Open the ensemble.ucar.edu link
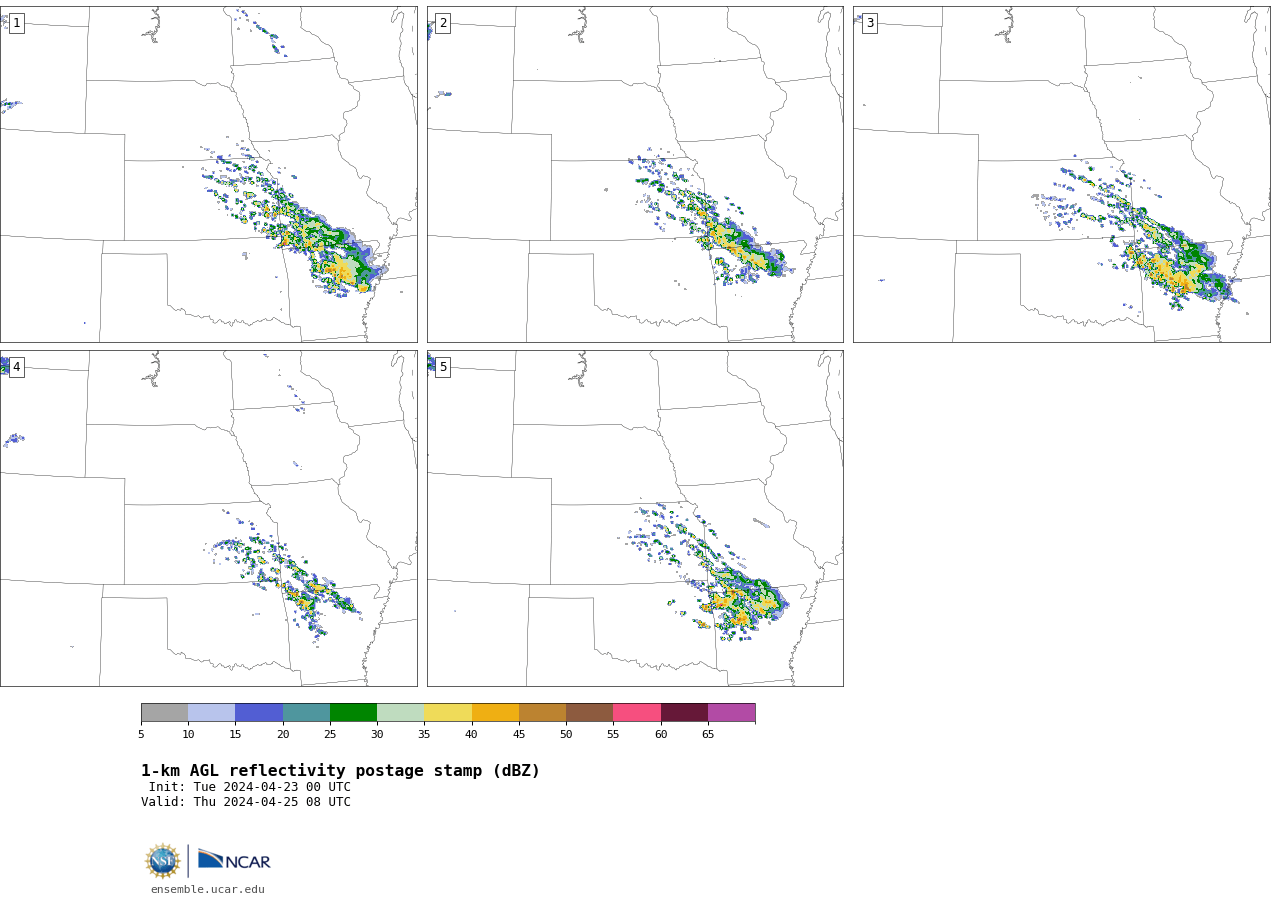Viewport: 1280px width, 901px height. tap(208, 889)
